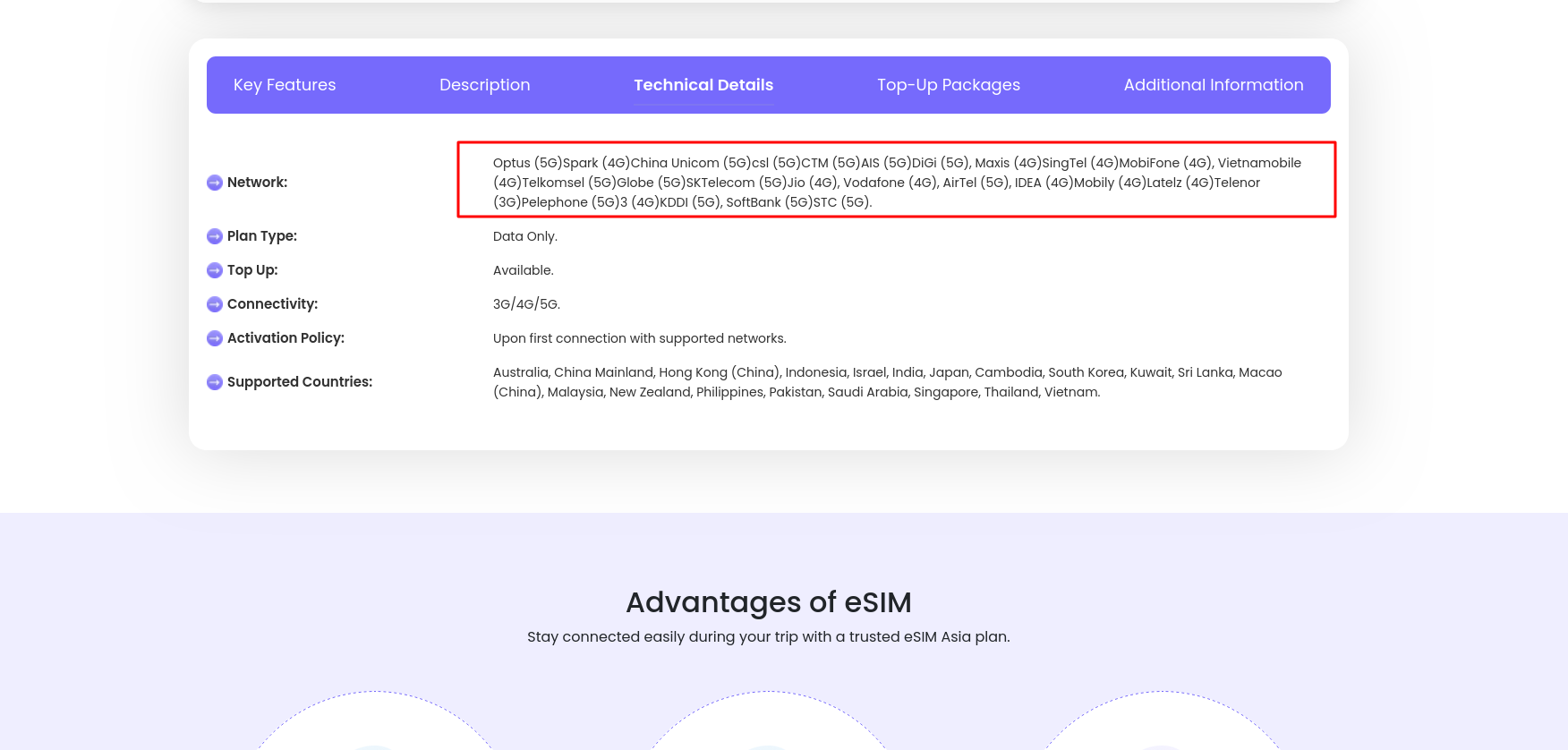Screen dimensions: 1568x750
Task: Click the 'Data Only.' value
Action: 525,236
